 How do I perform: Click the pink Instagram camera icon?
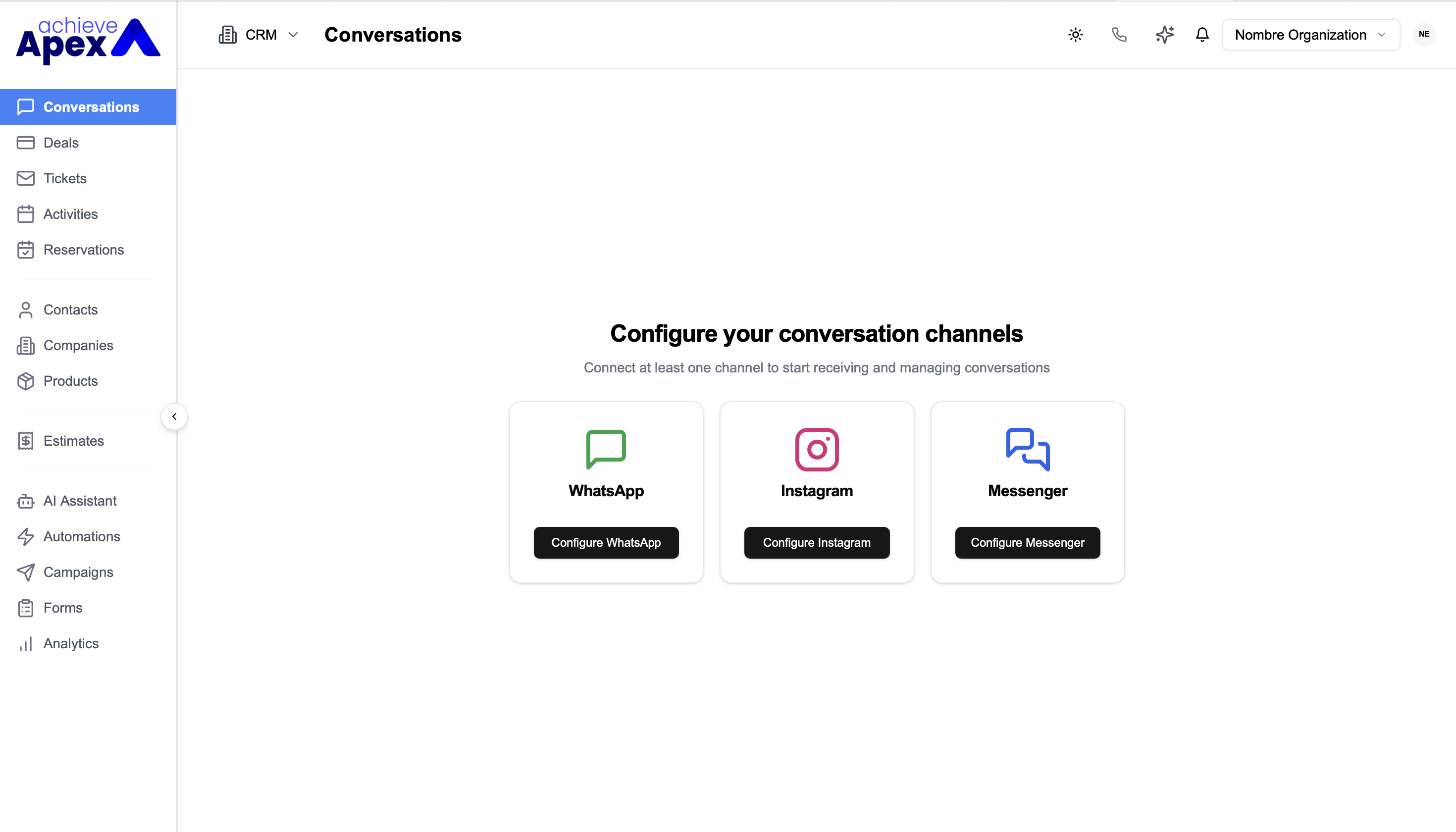point(817,449)
